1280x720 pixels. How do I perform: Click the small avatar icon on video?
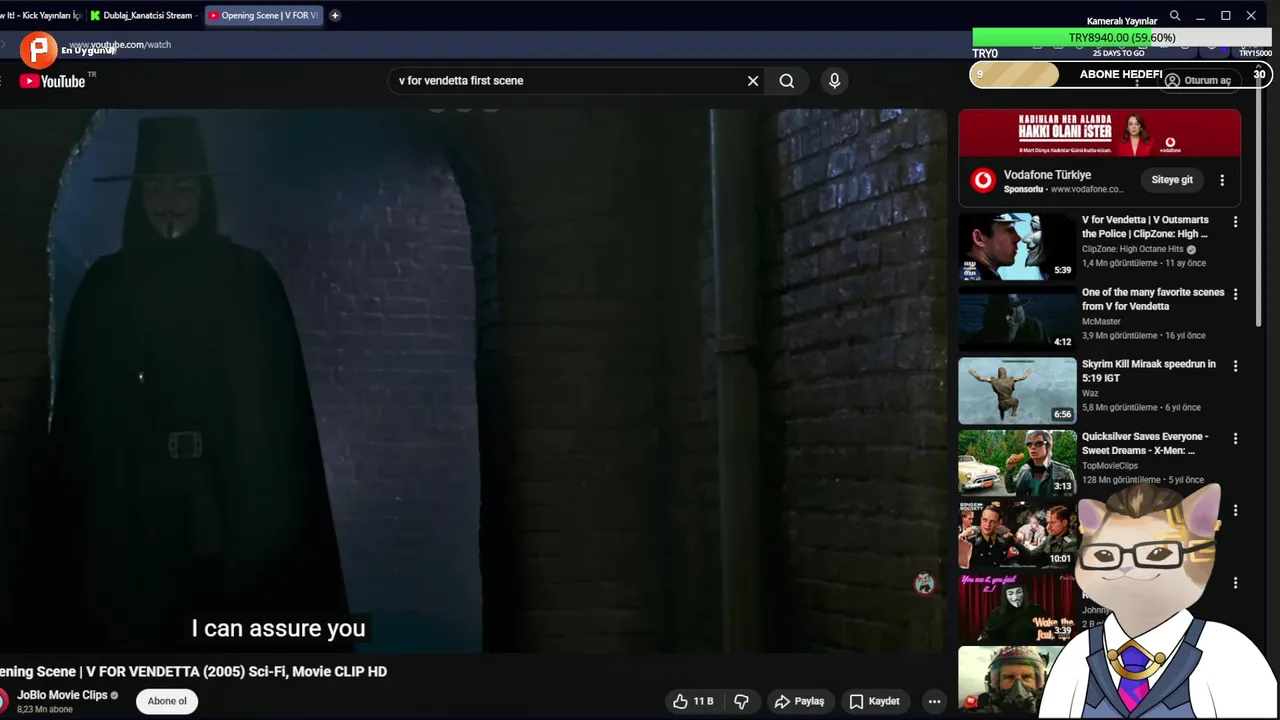coord(925,583)
